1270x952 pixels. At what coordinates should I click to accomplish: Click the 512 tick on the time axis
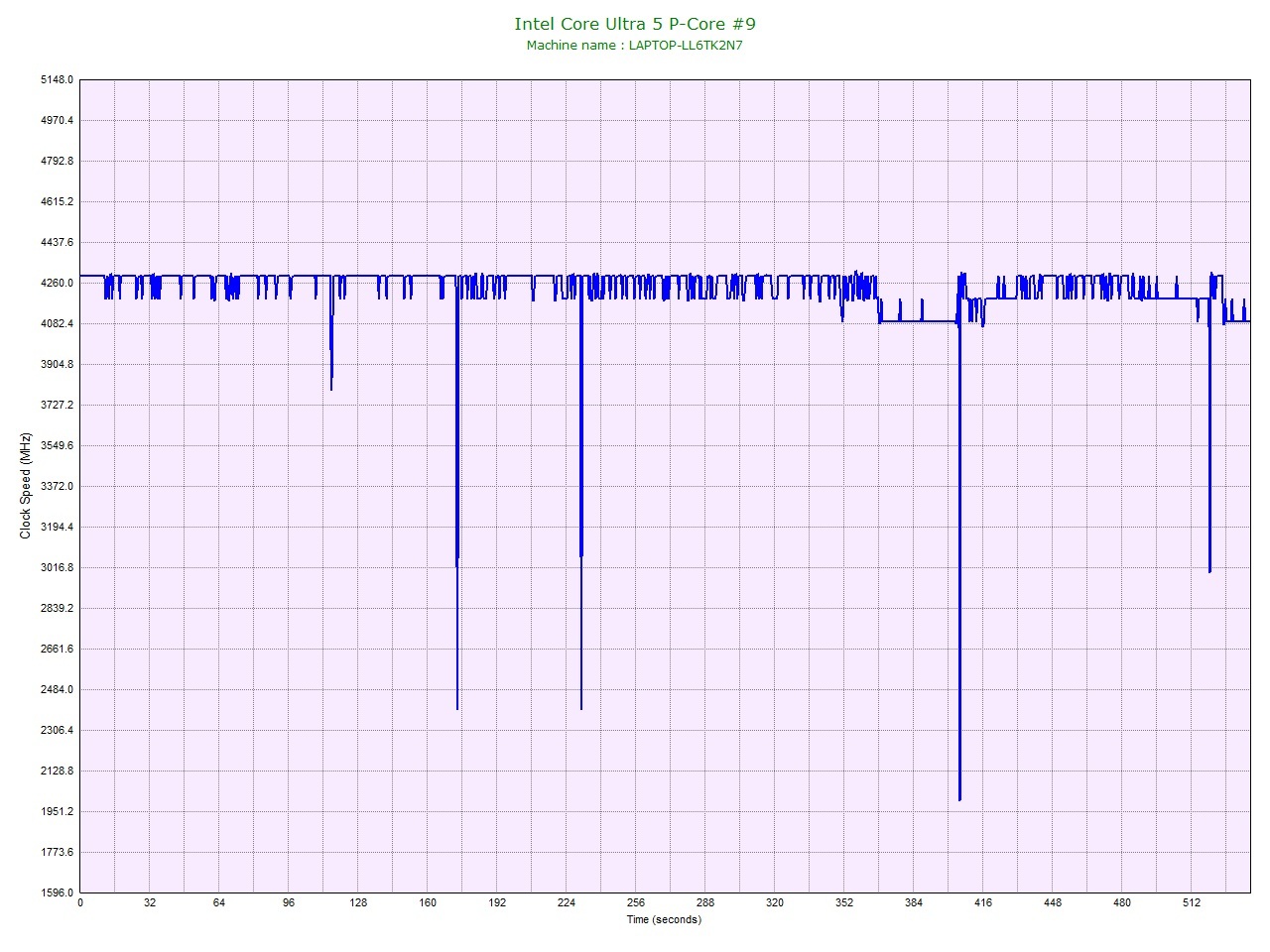(1192, 903)
